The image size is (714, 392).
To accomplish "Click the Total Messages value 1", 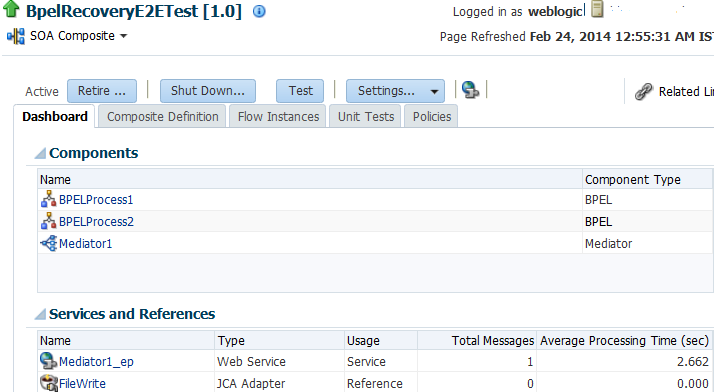I will point(530,361).
